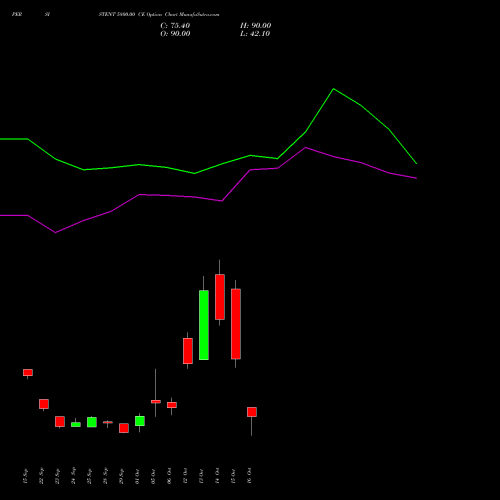Click the red candle above 22 Sep
Screen dimensions: 500x500
[44, 404]
